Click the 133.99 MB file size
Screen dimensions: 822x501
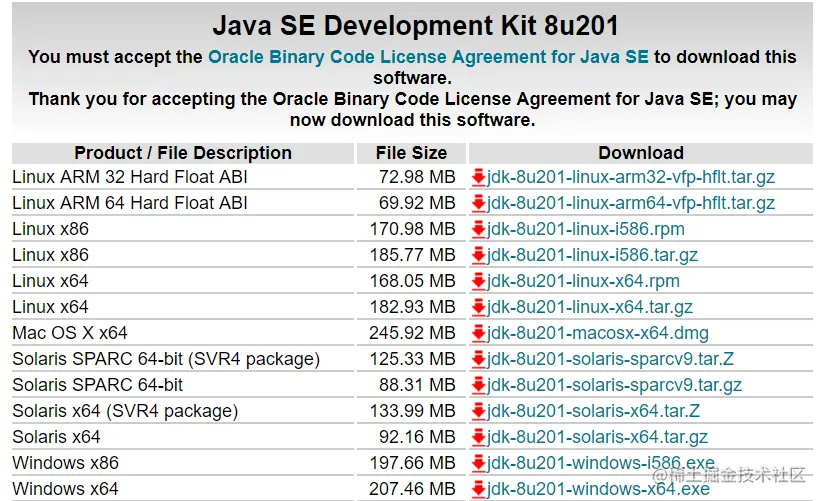point(413,411)
